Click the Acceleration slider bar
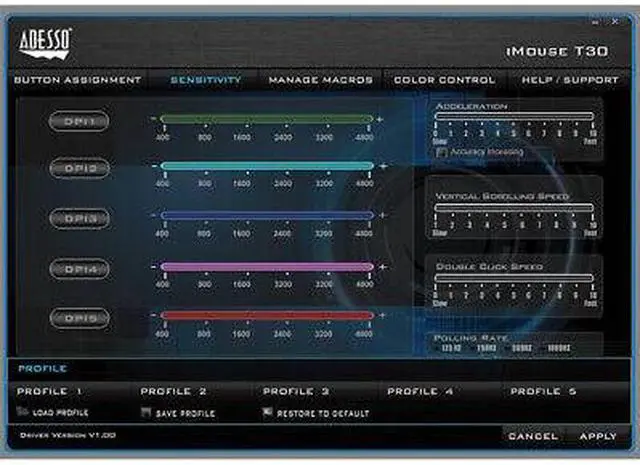 (x=515, y=118)
